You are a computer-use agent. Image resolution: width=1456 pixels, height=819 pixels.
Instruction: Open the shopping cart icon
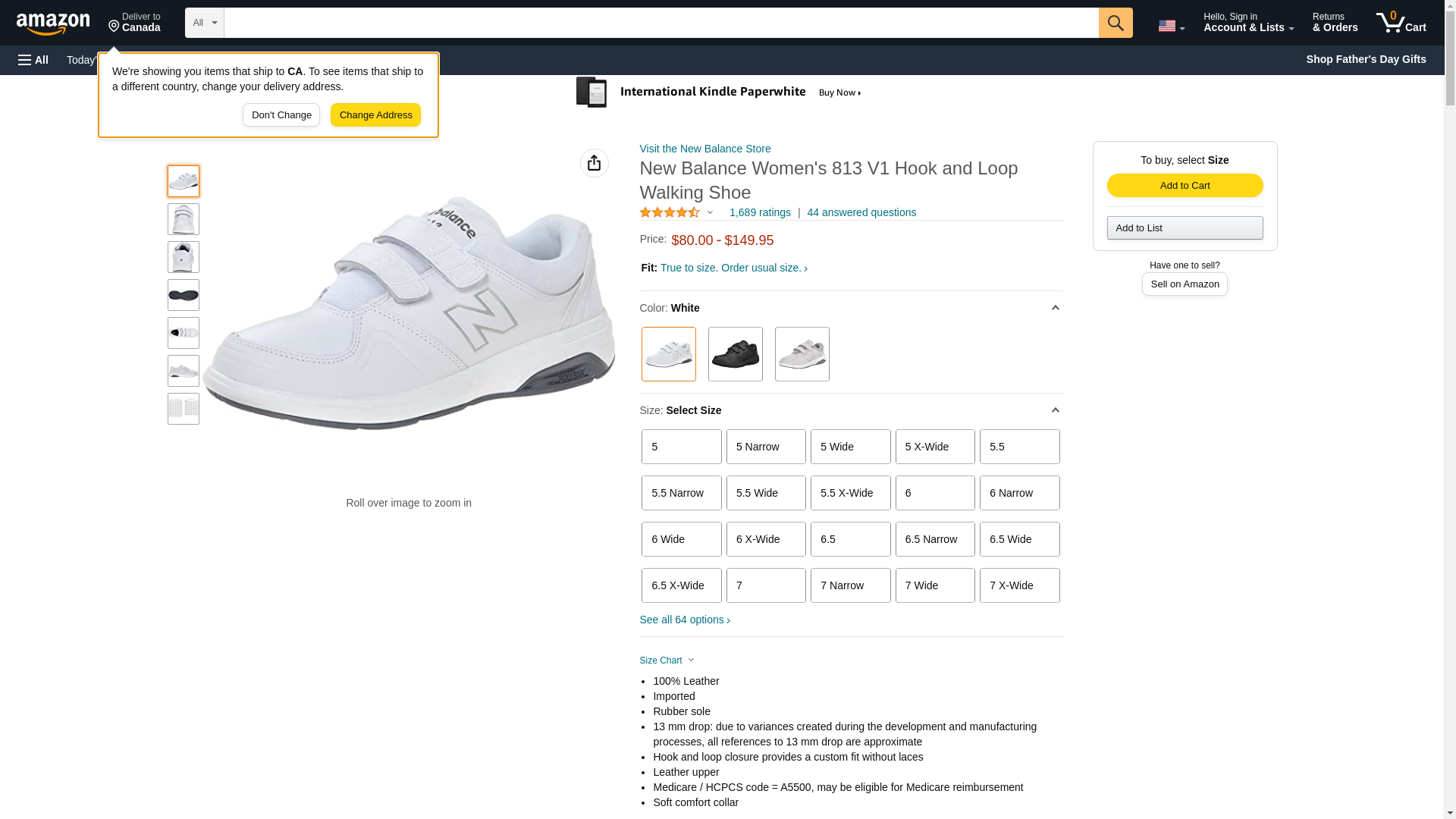pos(1400,23)
